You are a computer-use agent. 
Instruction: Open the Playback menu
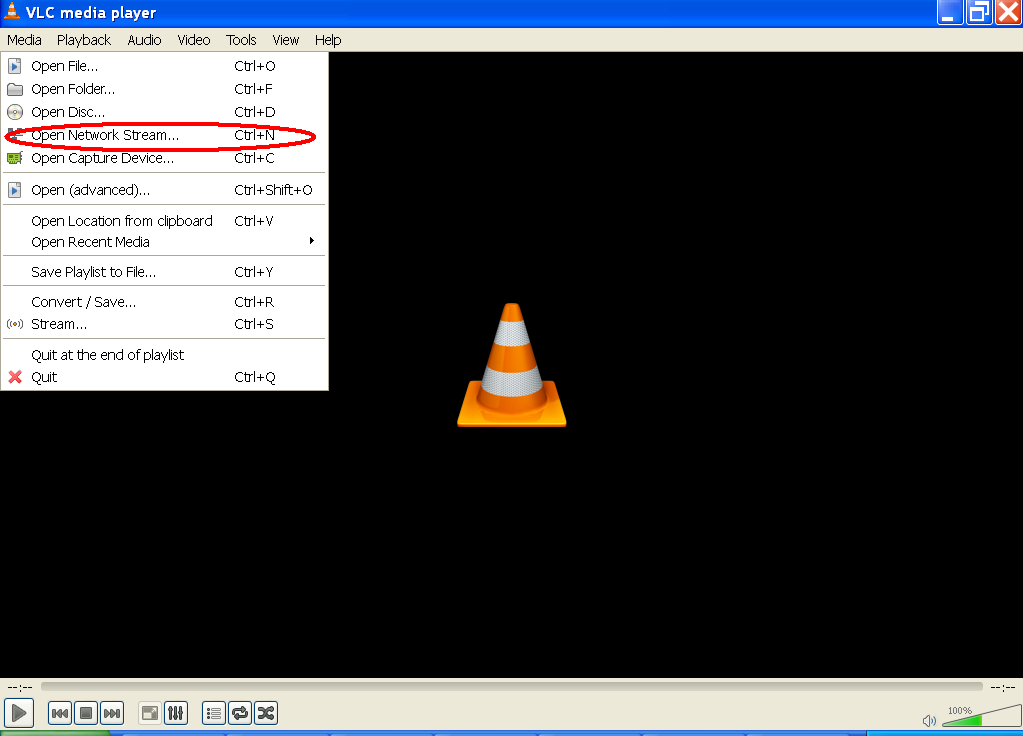84,40
